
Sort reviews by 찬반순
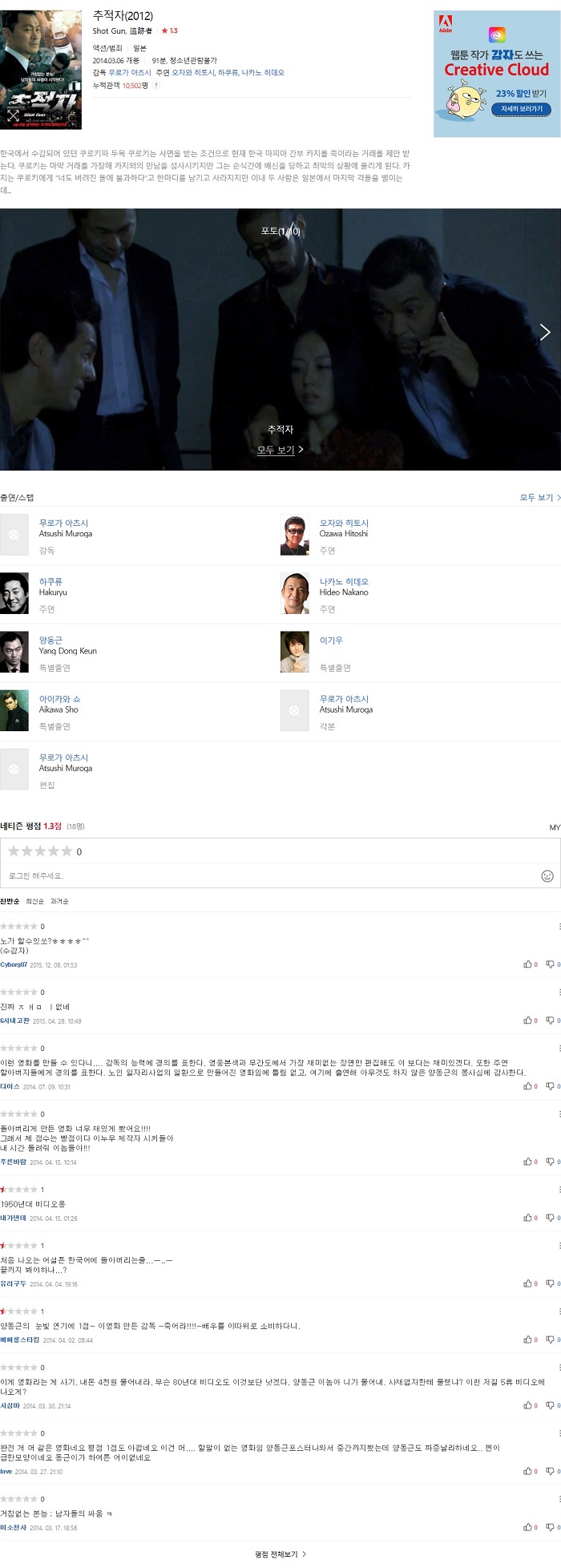pyautogui.click(x=10, y=901)
